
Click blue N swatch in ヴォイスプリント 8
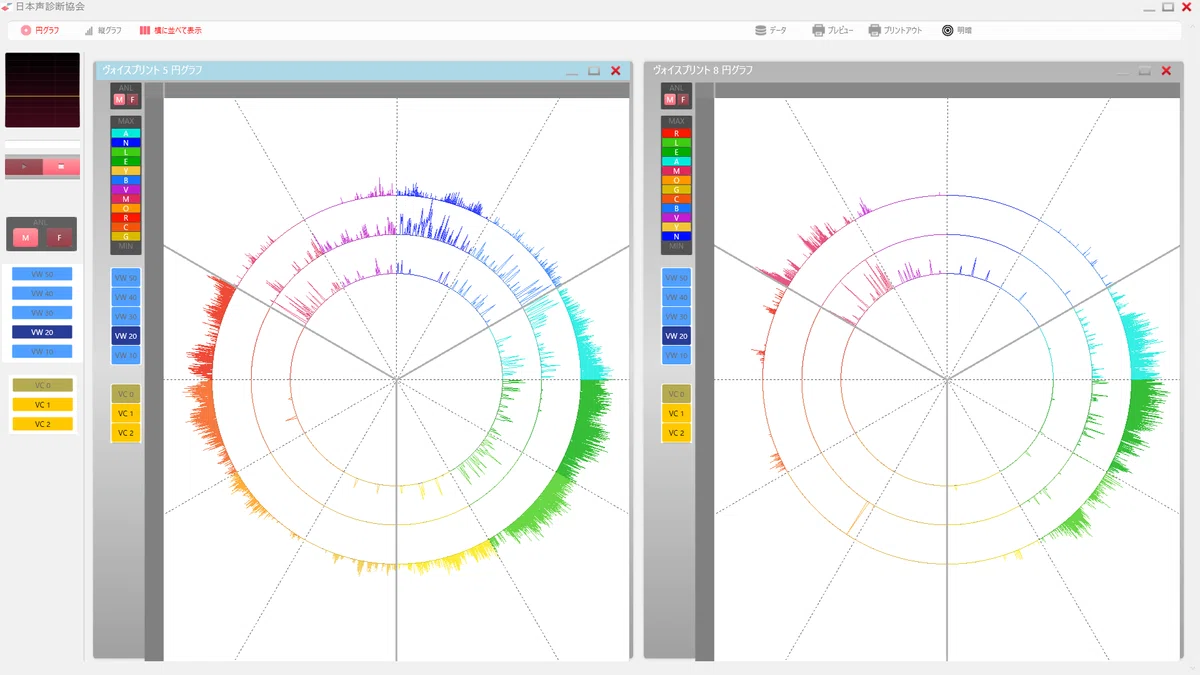coord(676,236)
